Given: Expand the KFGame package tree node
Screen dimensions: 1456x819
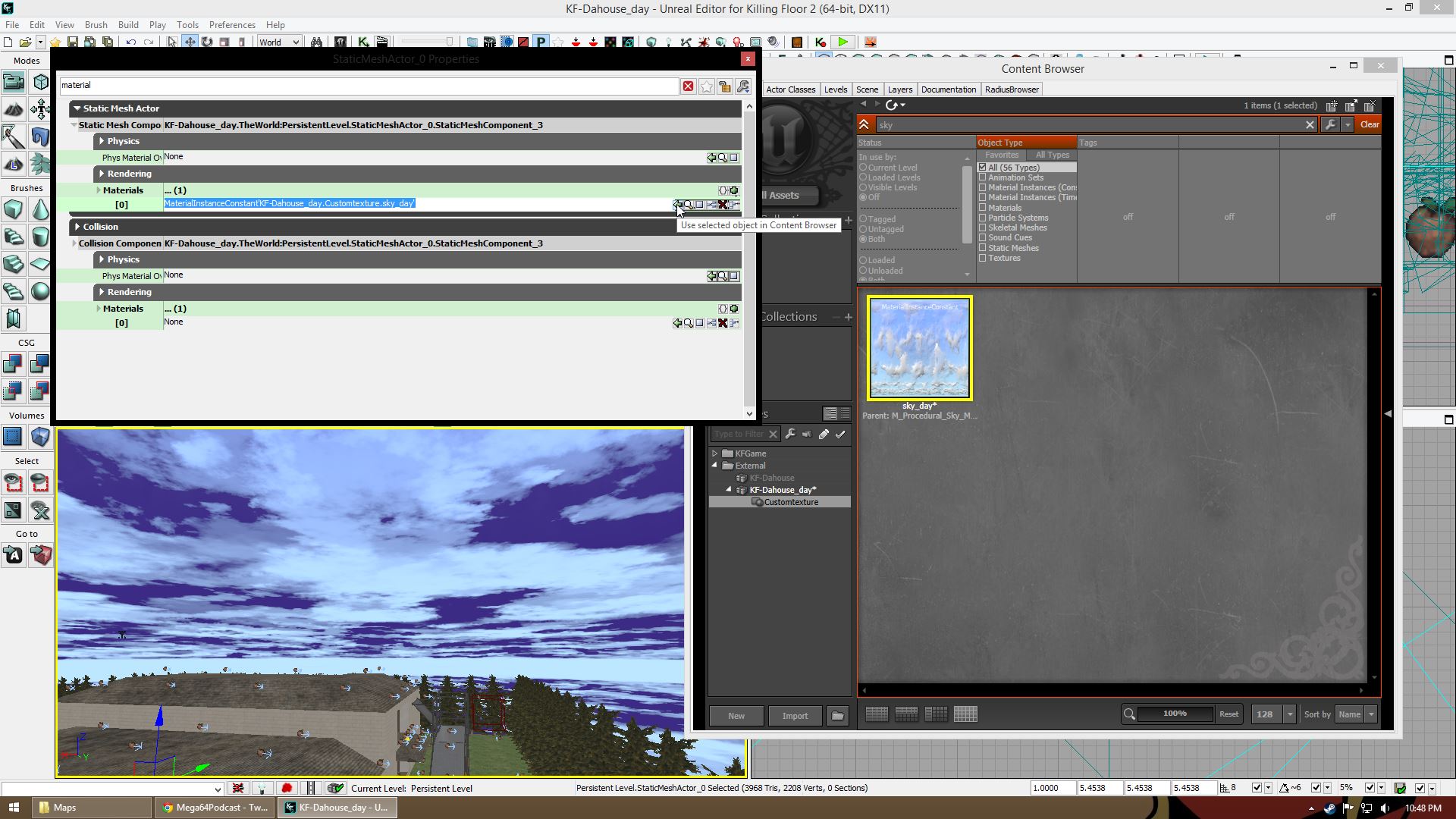Looking at the screenshot, I should tap(714, 453).
